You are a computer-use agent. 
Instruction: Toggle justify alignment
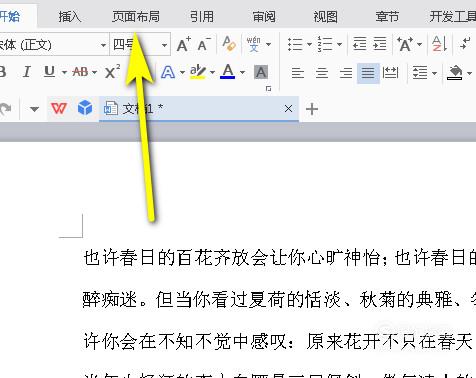368,73
